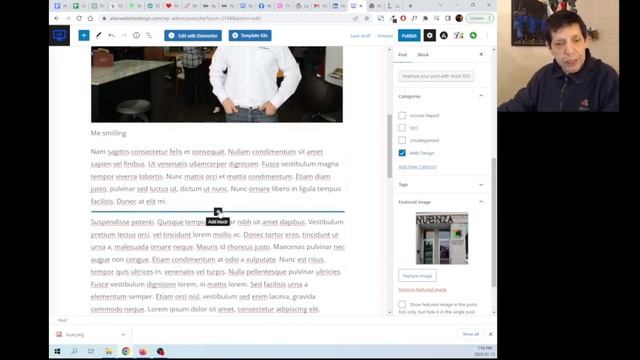
Task: Click the 'Me smilling' image caption
Action: coord(109,133)
